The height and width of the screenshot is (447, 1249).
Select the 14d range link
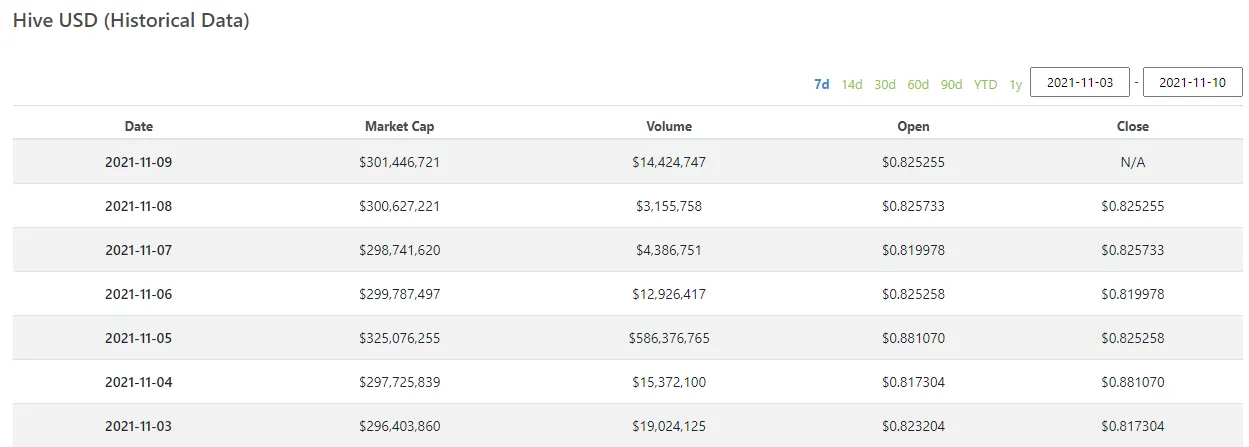(x=851, y=84)
